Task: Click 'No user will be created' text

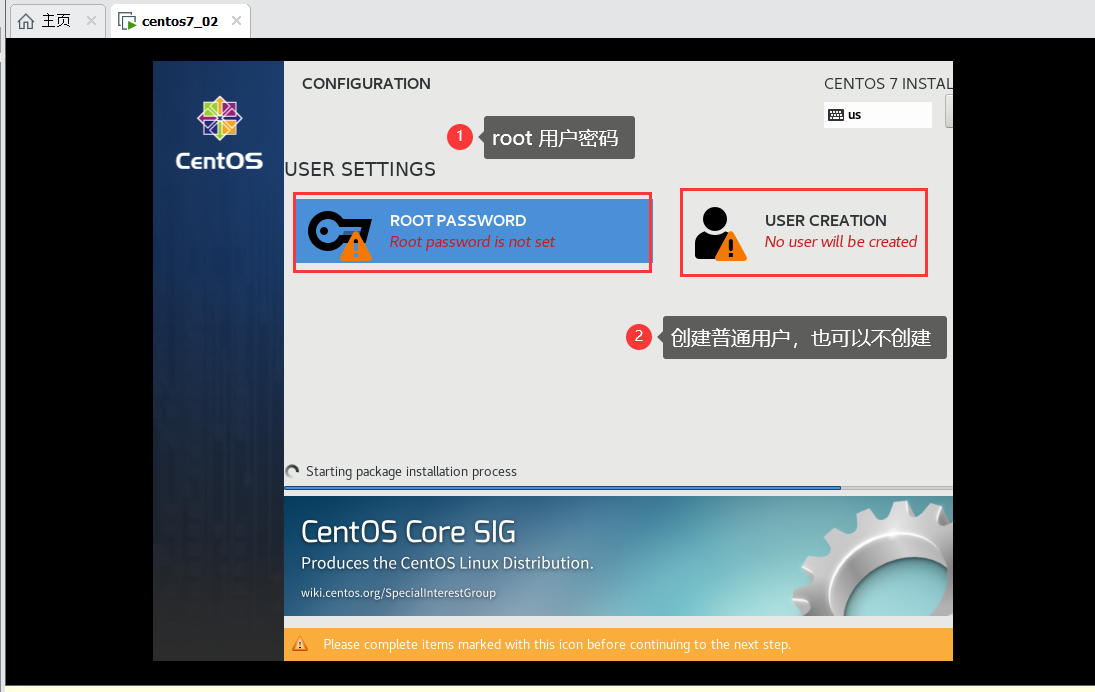Action: [x=841, y=242]
